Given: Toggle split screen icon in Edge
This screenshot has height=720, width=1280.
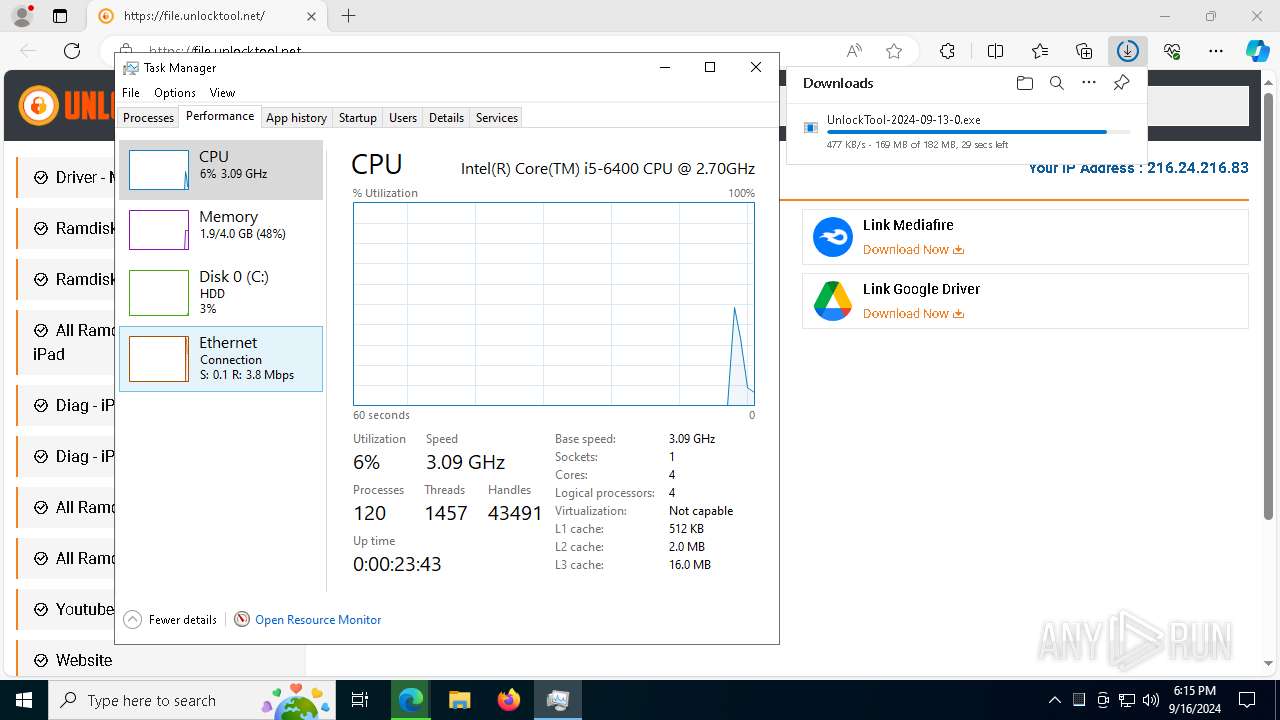Looking at the screenshot, I should click(x=995, y=51).
